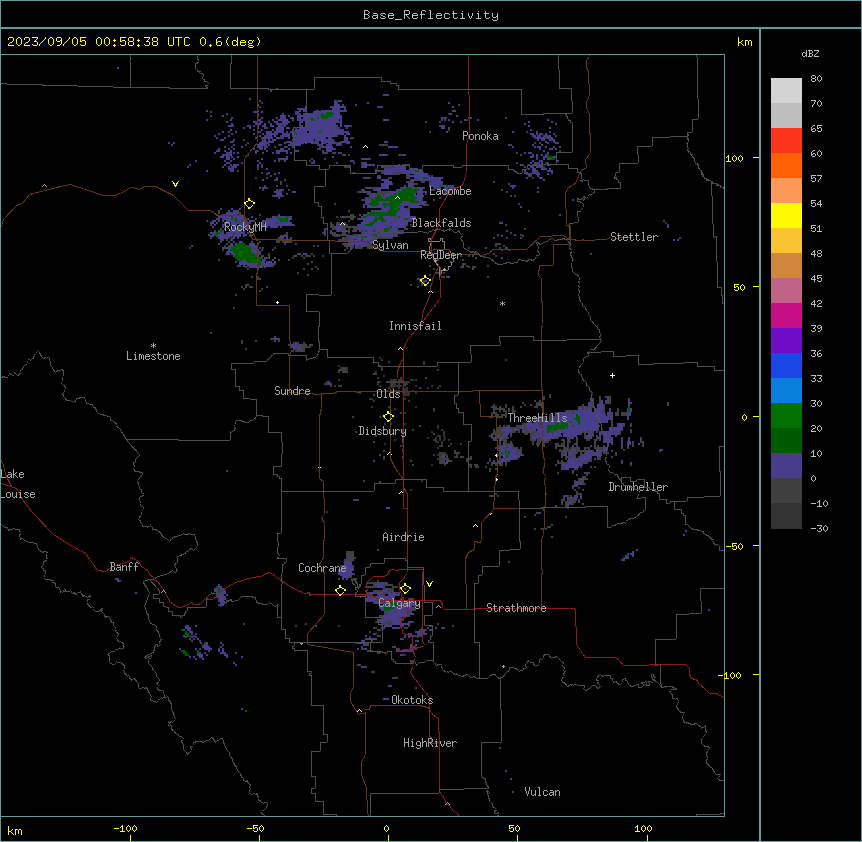Select the yellow diamond marker east of Cochrane
The width and height of the screenshot is (862, 842).
pyautogui.click(x=340, y=590)
